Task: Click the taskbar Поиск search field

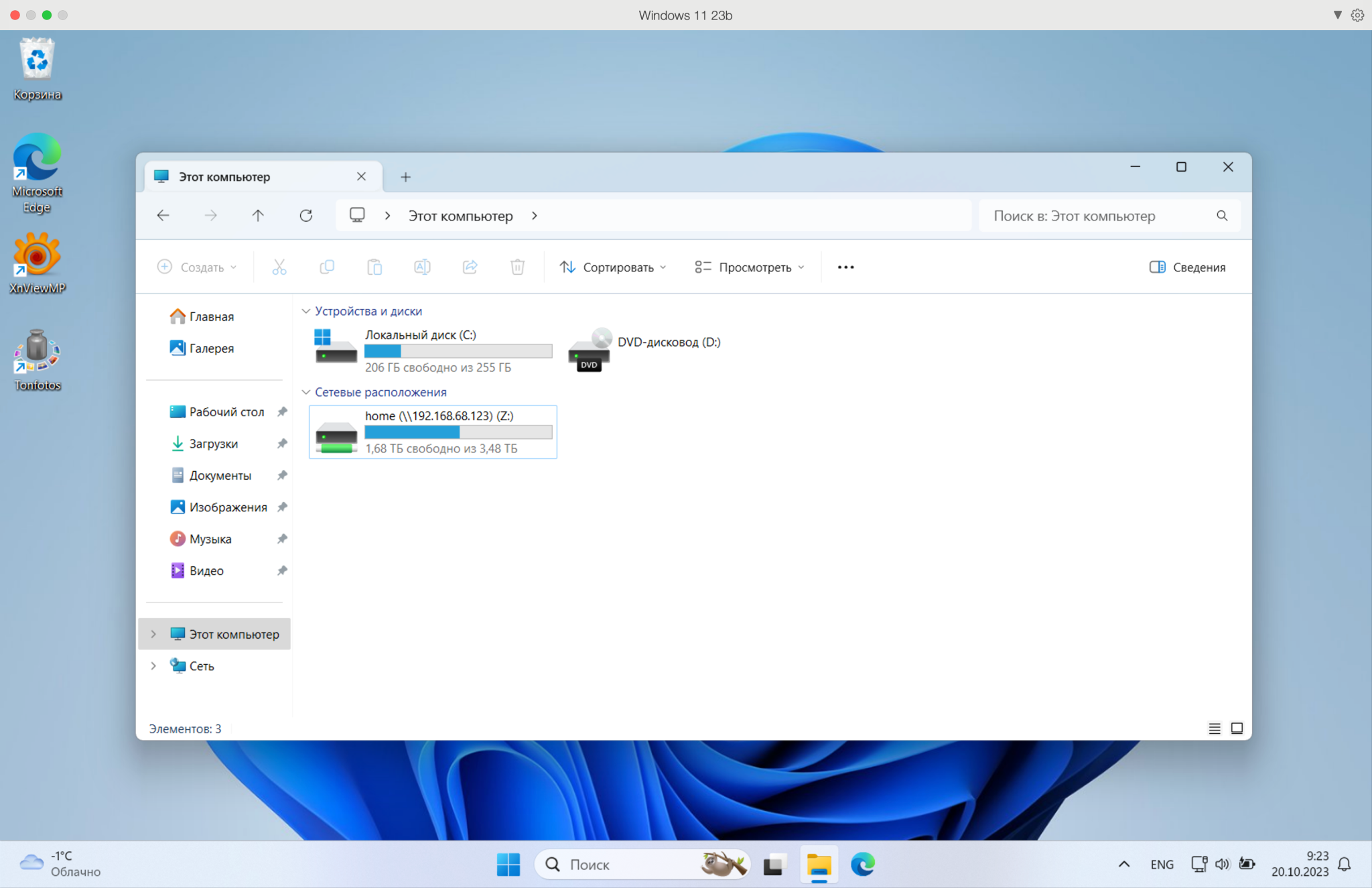Action: (642, 865)
